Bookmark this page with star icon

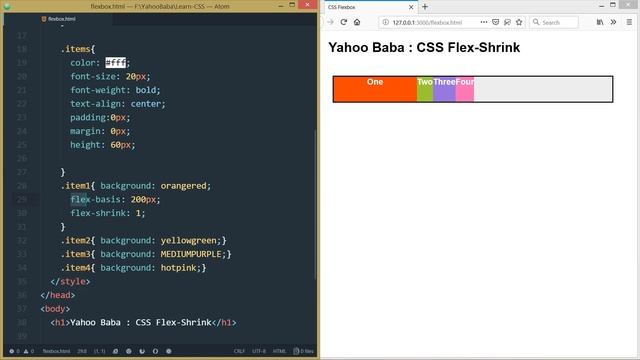click(x=519, y=22)
